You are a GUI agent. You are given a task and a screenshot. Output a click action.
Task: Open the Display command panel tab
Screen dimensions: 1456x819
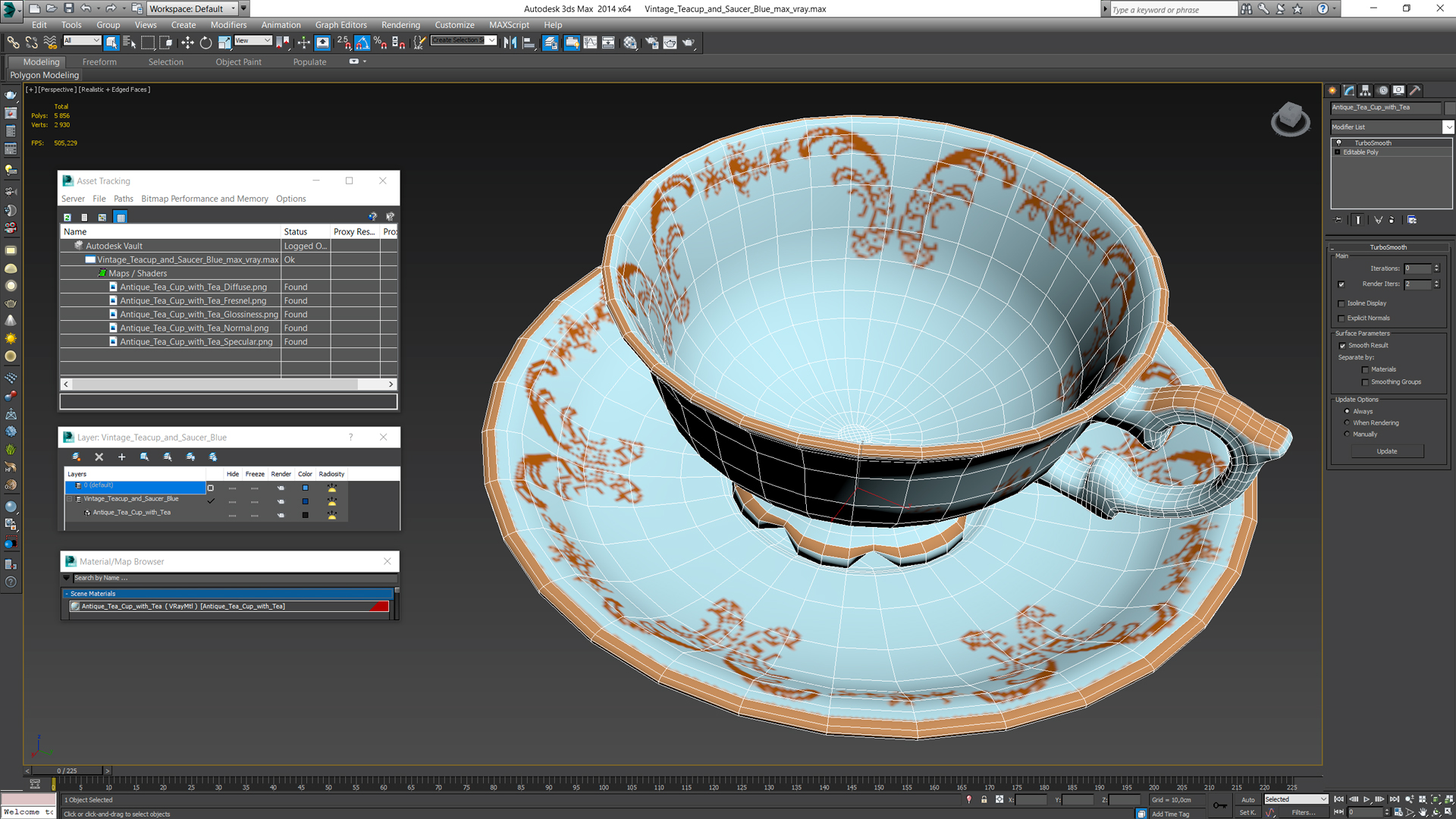click(1399, 90)
